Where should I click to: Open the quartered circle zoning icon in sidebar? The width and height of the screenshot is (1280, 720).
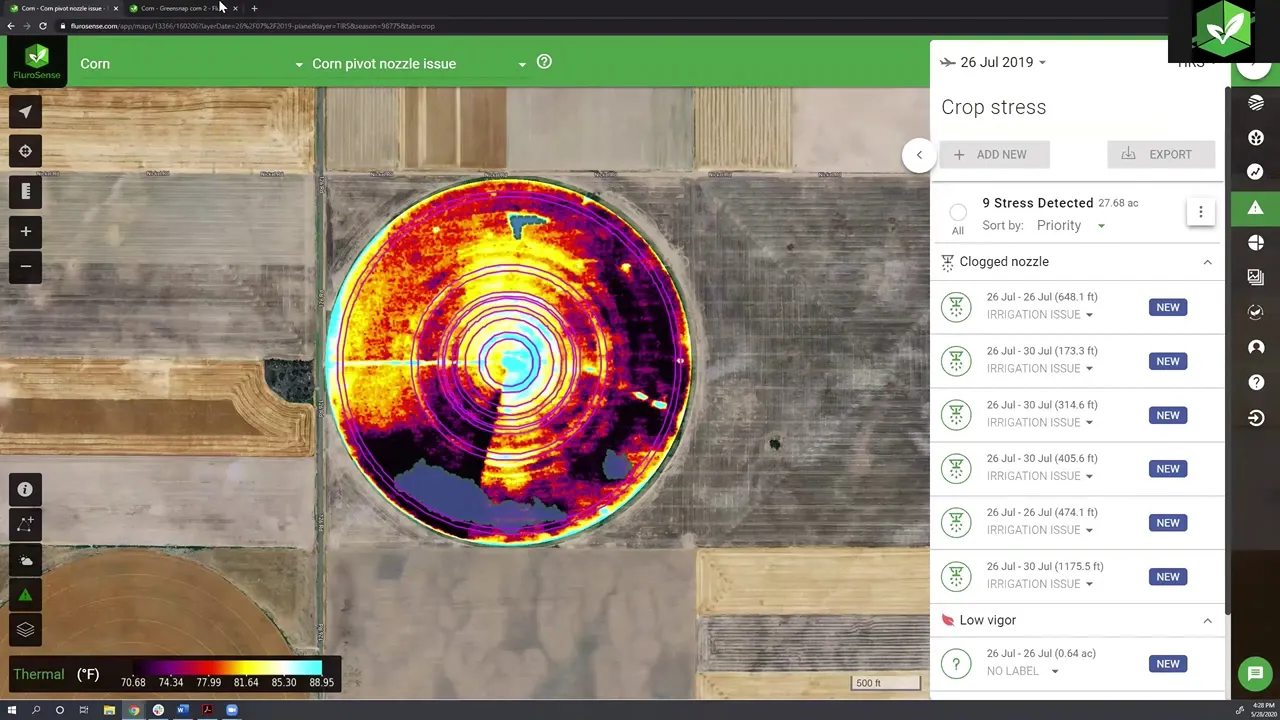pyautogui.click(x=1256, y=243)
